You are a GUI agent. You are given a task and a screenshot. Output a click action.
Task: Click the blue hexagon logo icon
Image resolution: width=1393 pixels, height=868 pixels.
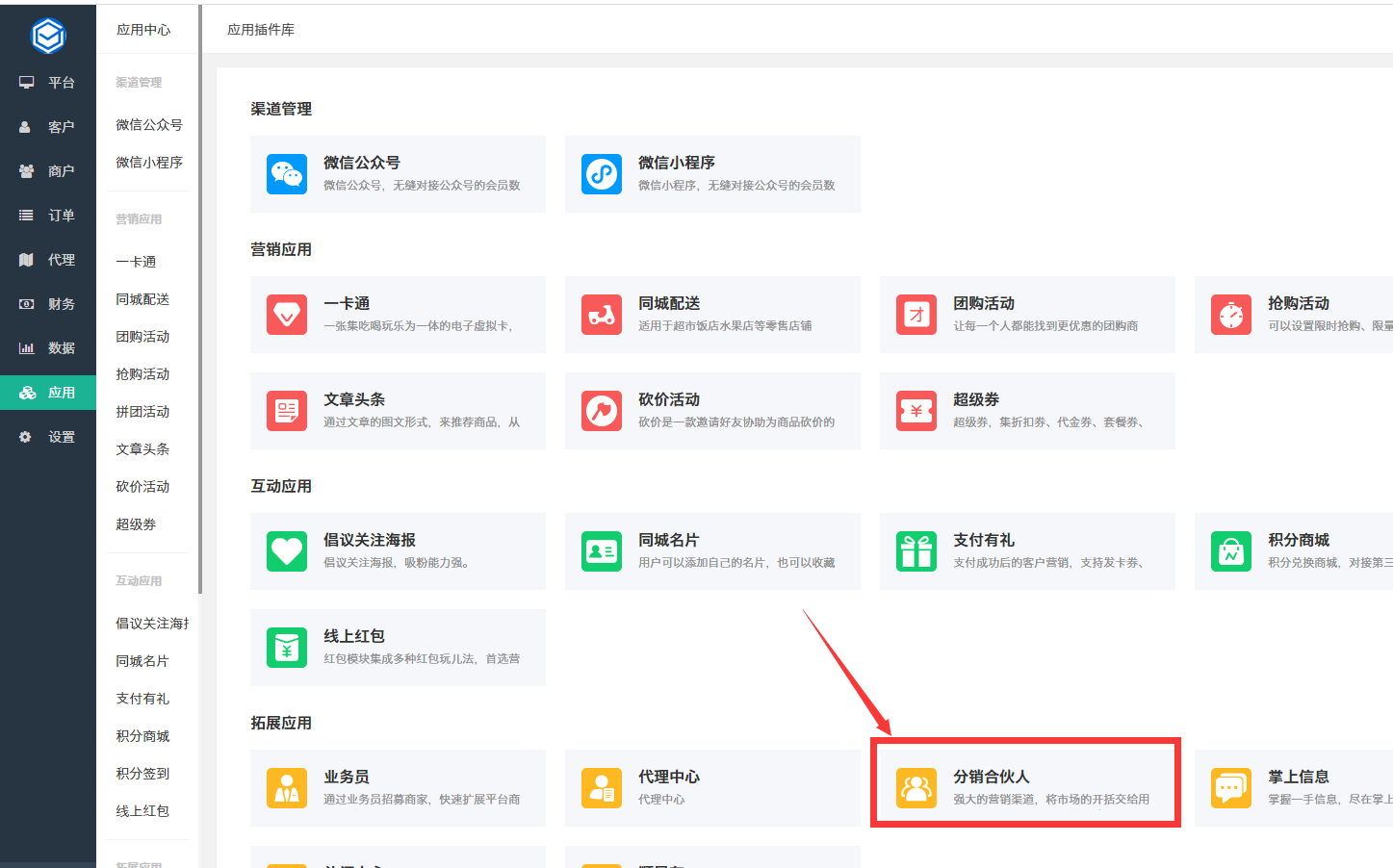click(48, 37)
